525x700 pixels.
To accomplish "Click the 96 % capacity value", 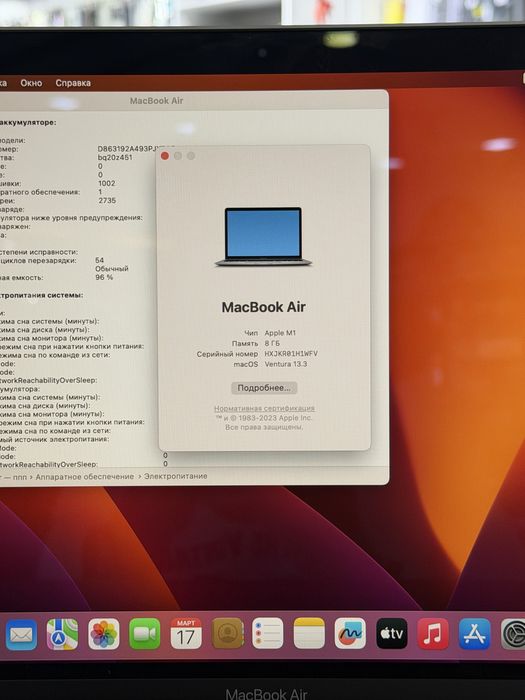I will point(104,277).
